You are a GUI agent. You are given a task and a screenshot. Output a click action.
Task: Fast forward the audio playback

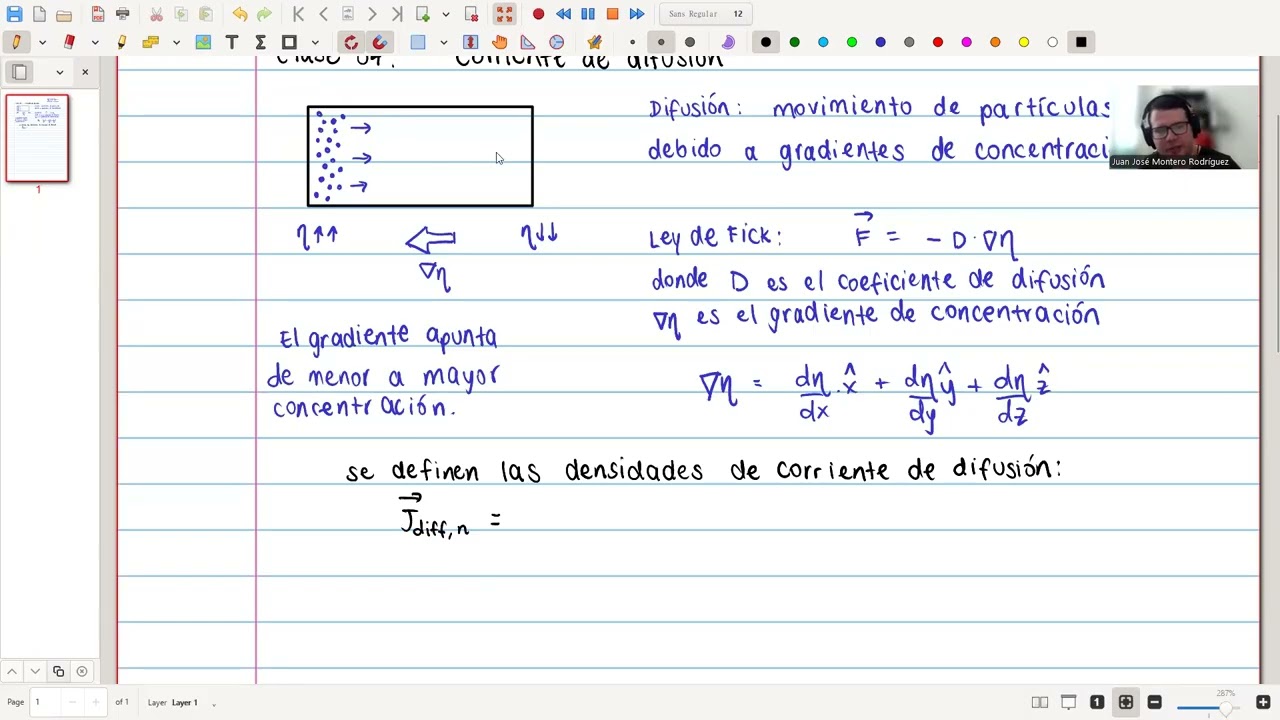(x=637, y=14)
